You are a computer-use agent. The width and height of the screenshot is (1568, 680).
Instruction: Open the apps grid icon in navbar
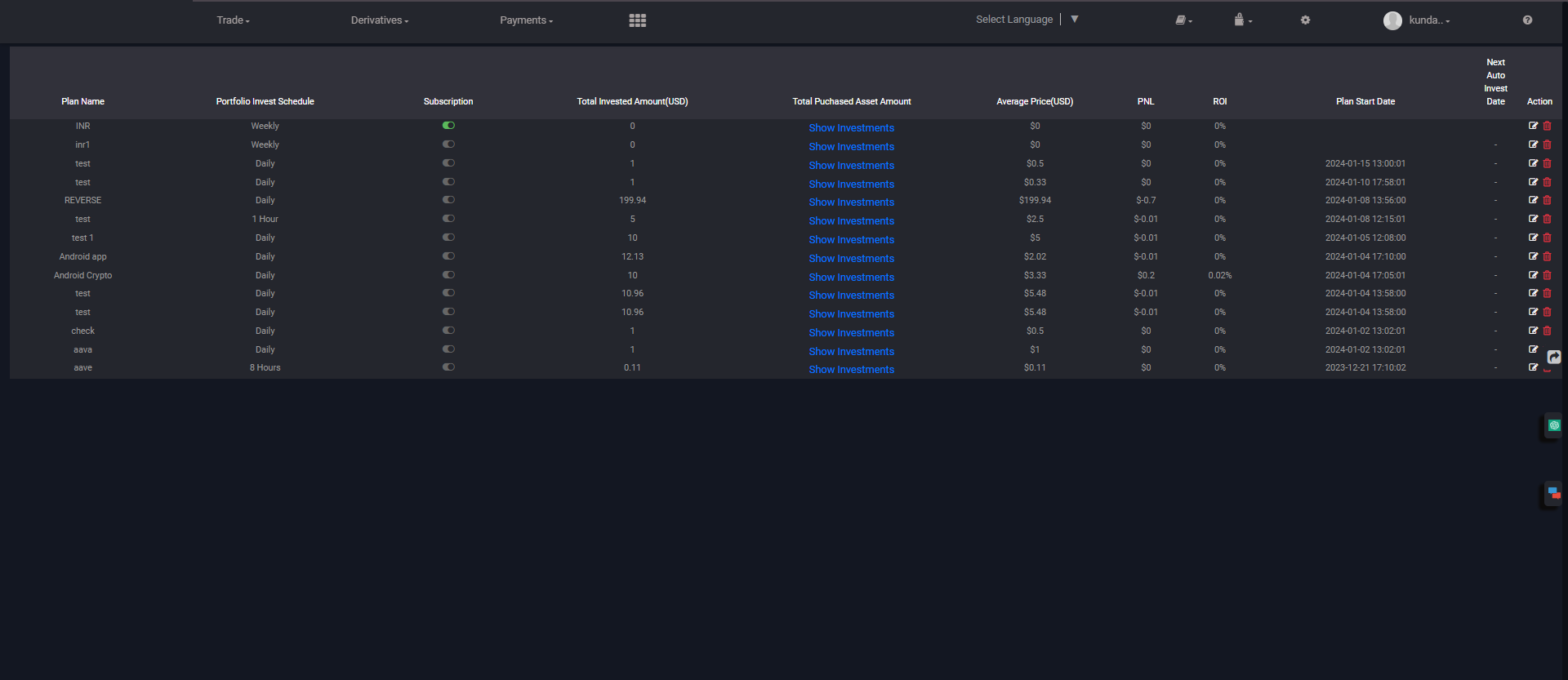pos(637,20)
